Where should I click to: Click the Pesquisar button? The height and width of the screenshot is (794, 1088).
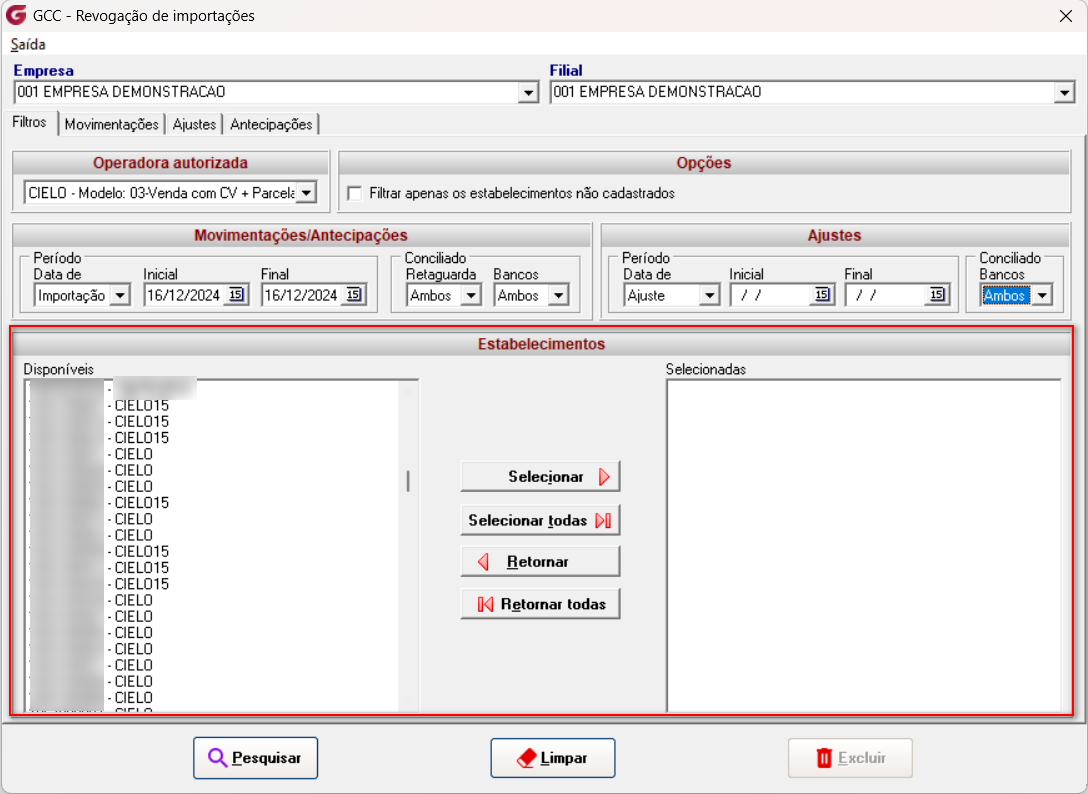click(x=255, y=758)
